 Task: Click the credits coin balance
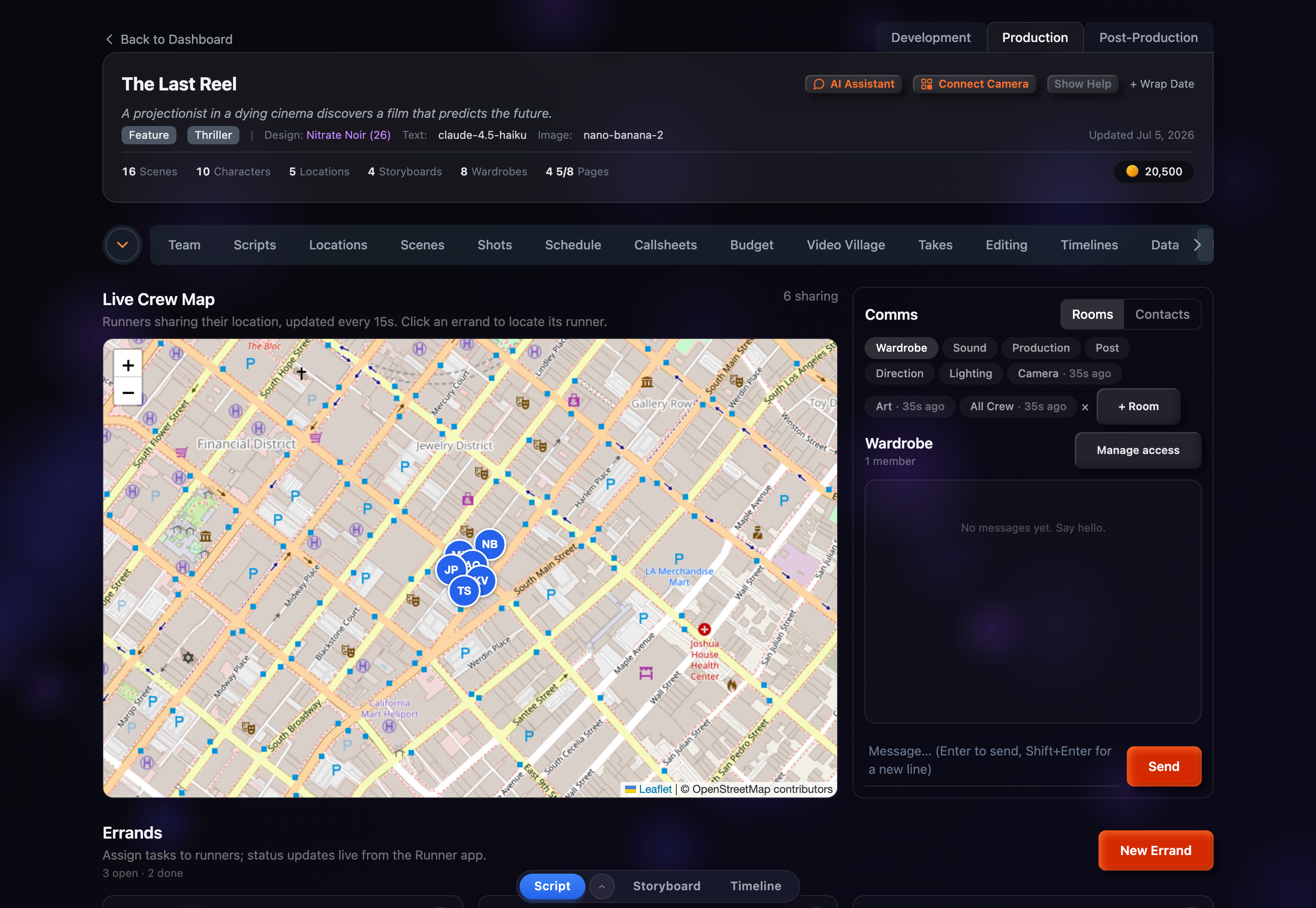click(x=1153, y=171)
